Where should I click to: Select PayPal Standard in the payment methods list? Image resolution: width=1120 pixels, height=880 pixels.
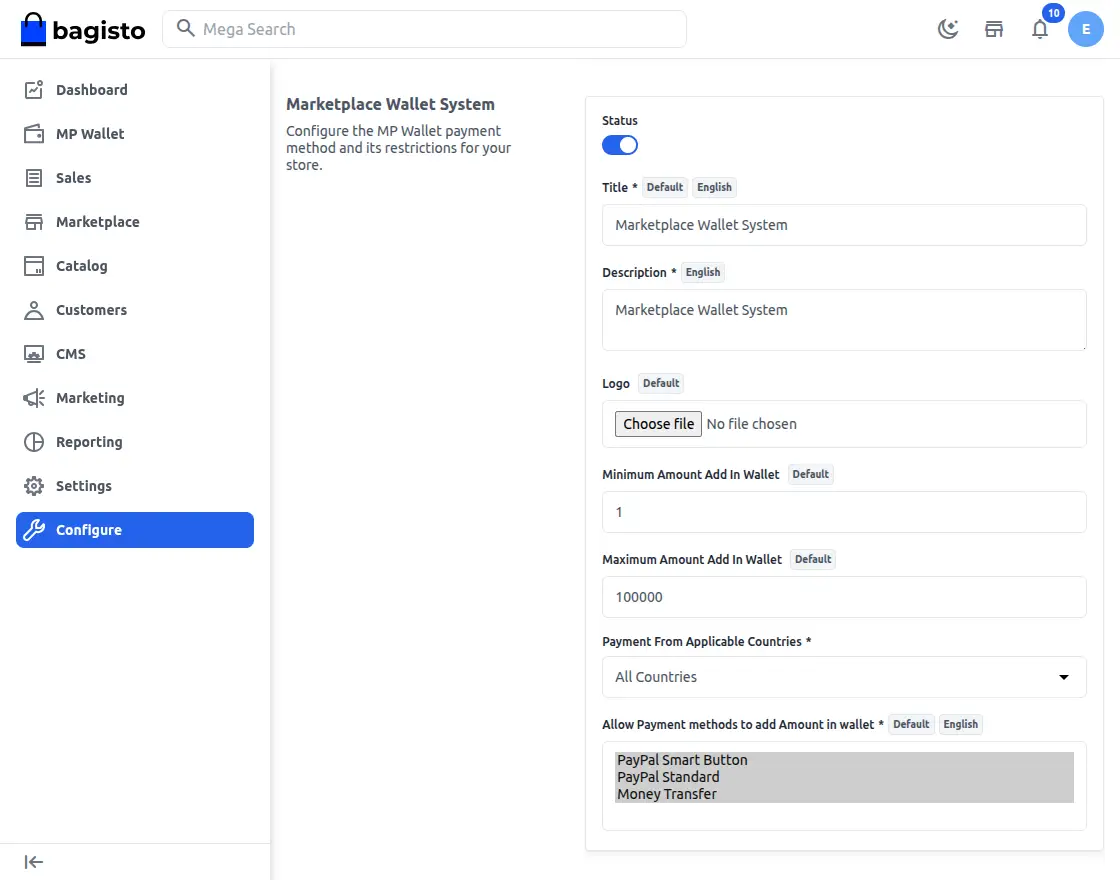[668, 777]
